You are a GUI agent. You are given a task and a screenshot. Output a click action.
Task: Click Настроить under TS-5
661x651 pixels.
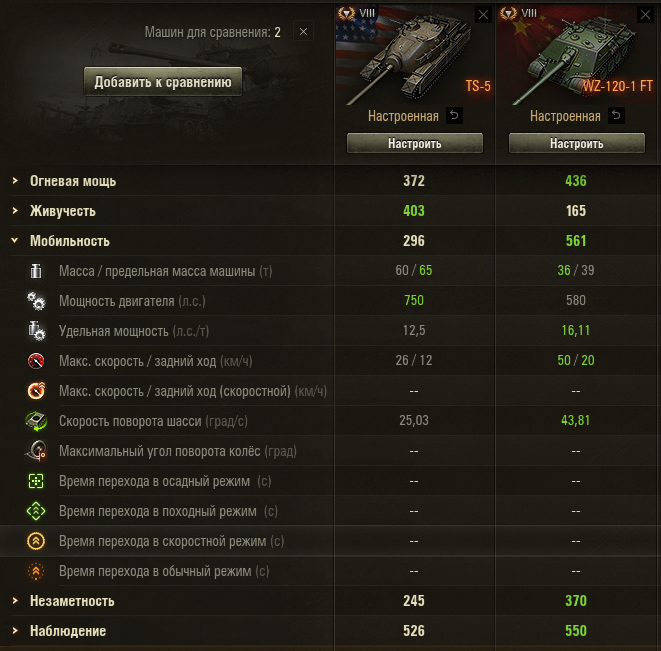point(415,143)
